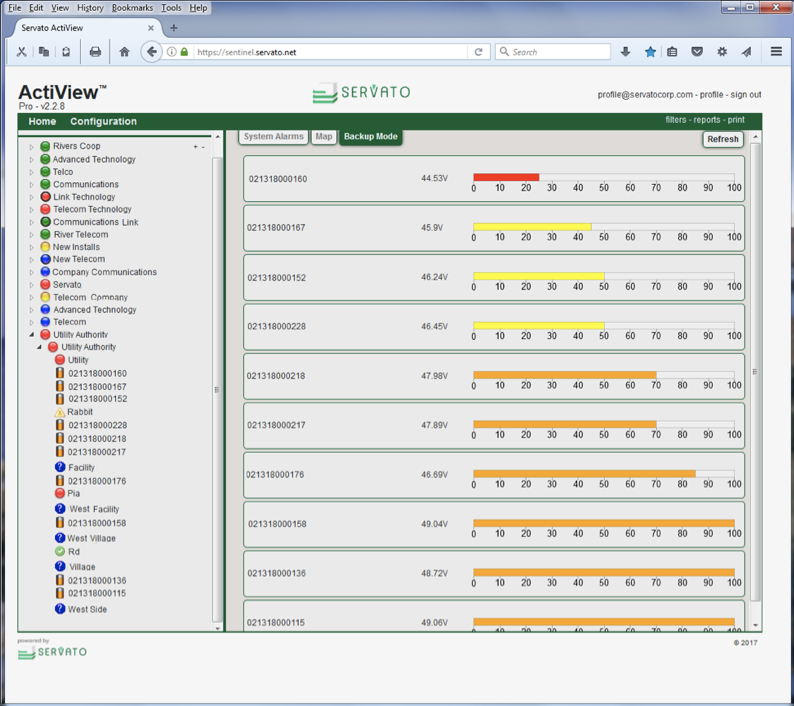Select 021318000158 in the tree
The height and width of the screenshot is (706, 794).
click(x=97, y=523)
